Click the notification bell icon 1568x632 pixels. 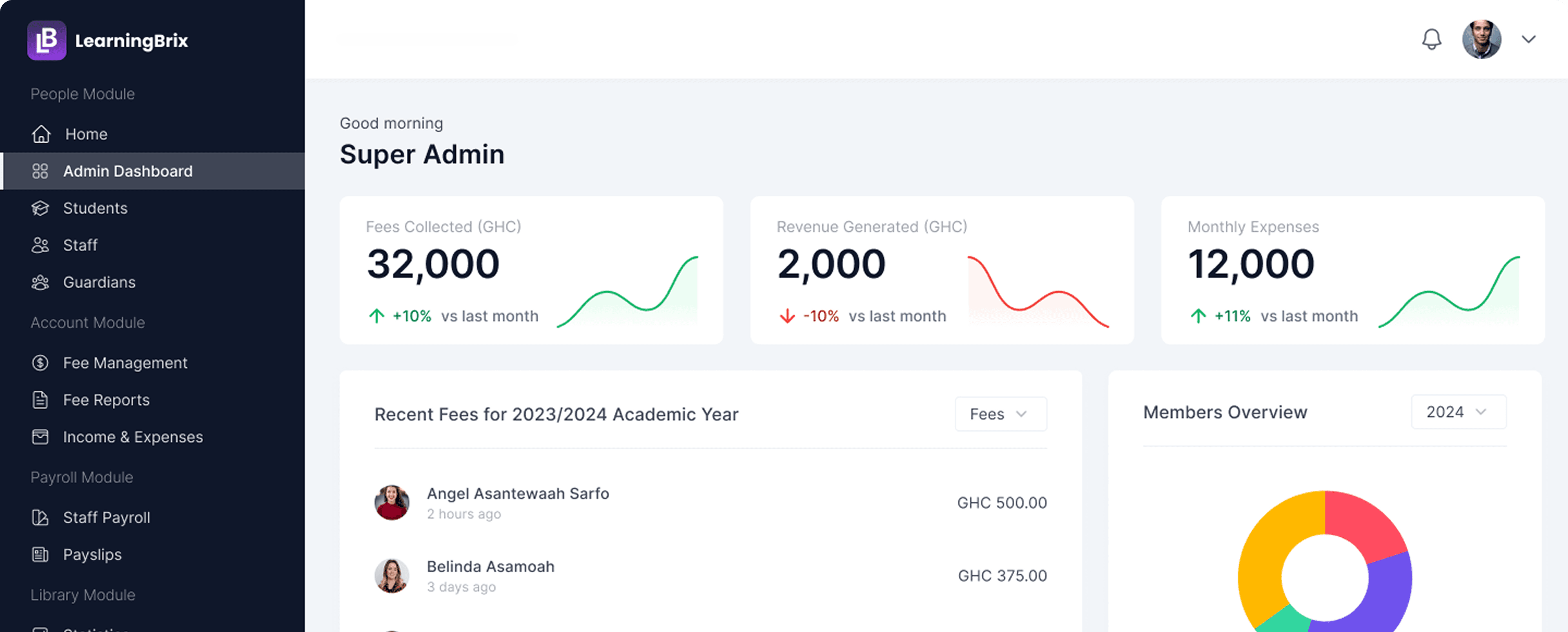tap(1431, 40)
